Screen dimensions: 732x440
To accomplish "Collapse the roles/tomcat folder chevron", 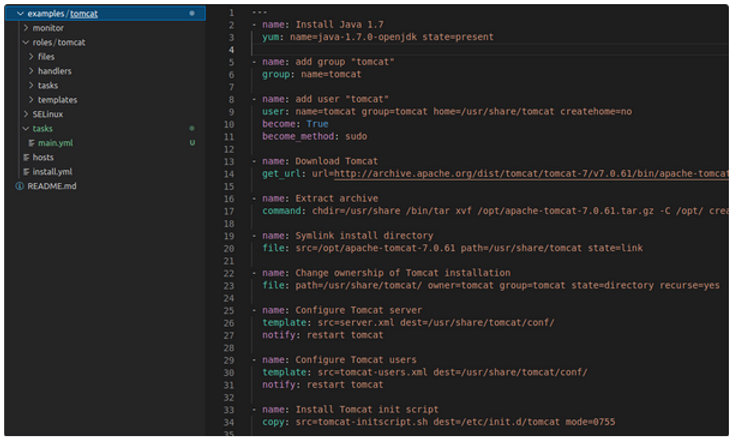I will click(x=26, y=42).
